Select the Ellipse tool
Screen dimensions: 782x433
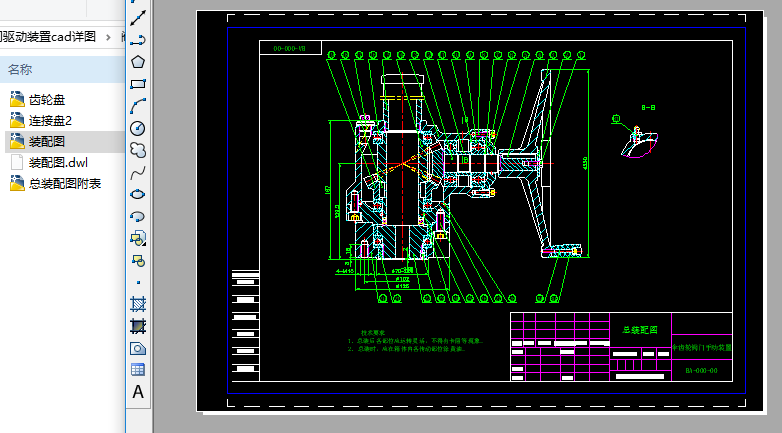[x=138, y=194]
